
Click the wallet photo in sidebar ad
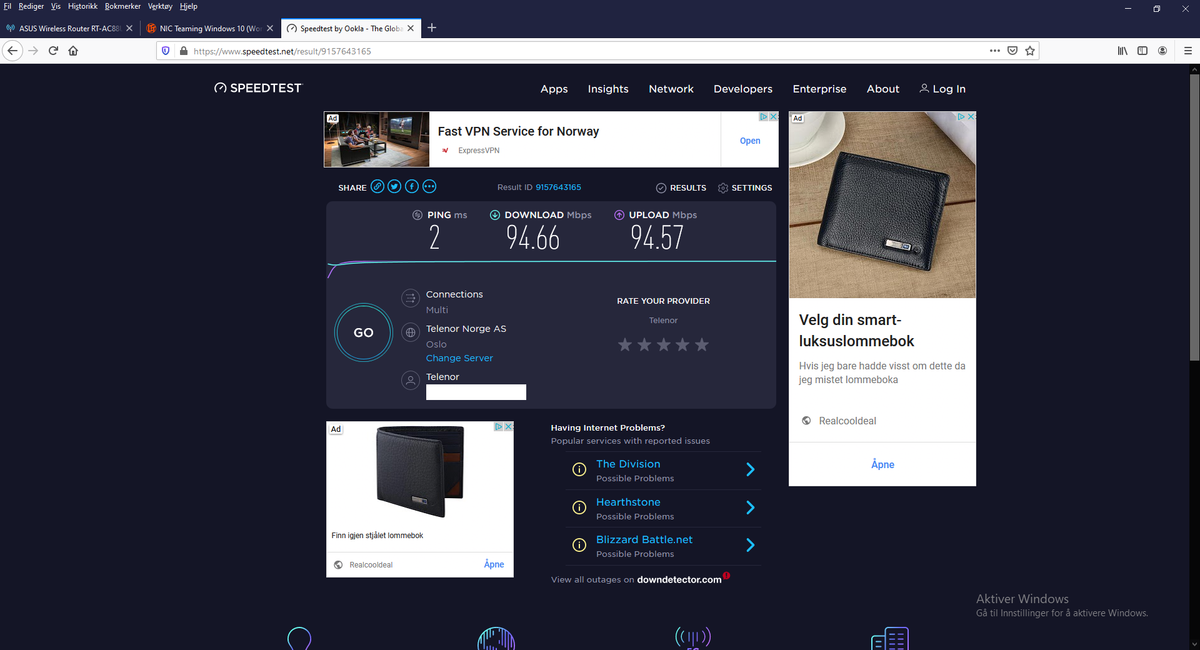click(882, 204)
